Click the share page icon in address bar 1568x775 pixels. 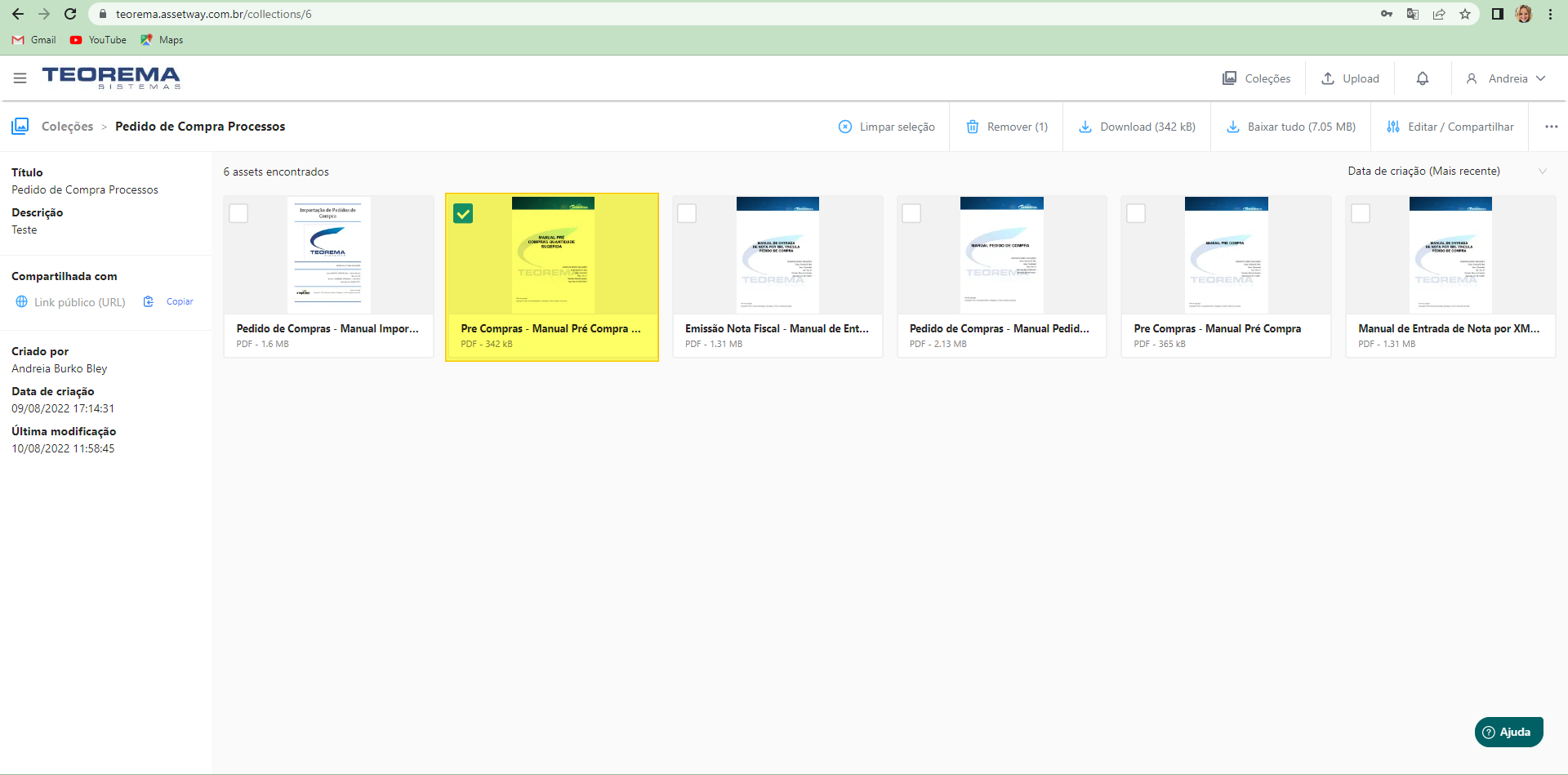pos(1439,14)
